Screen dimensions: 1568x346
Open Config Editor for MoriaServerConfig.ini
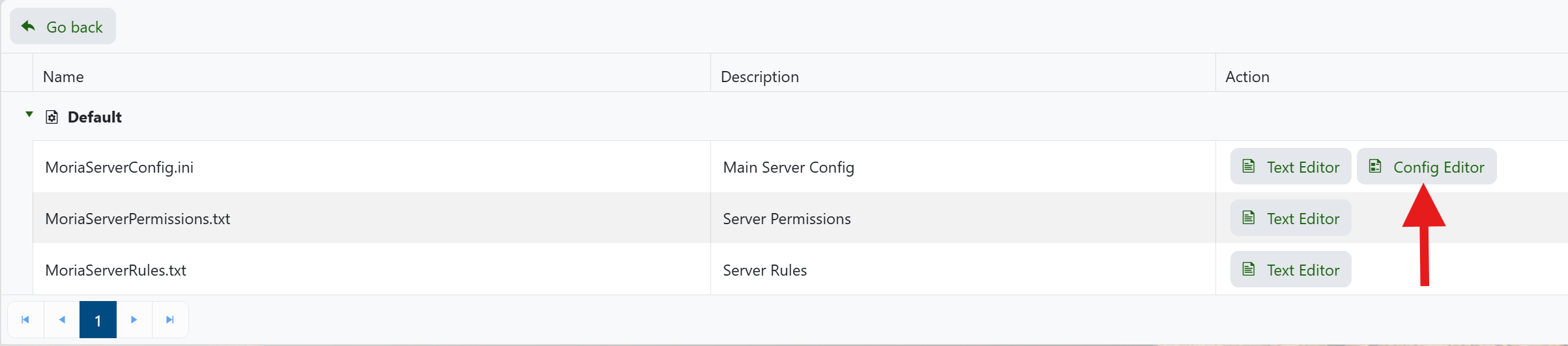pyautogui.click(x=1426, y=167)
